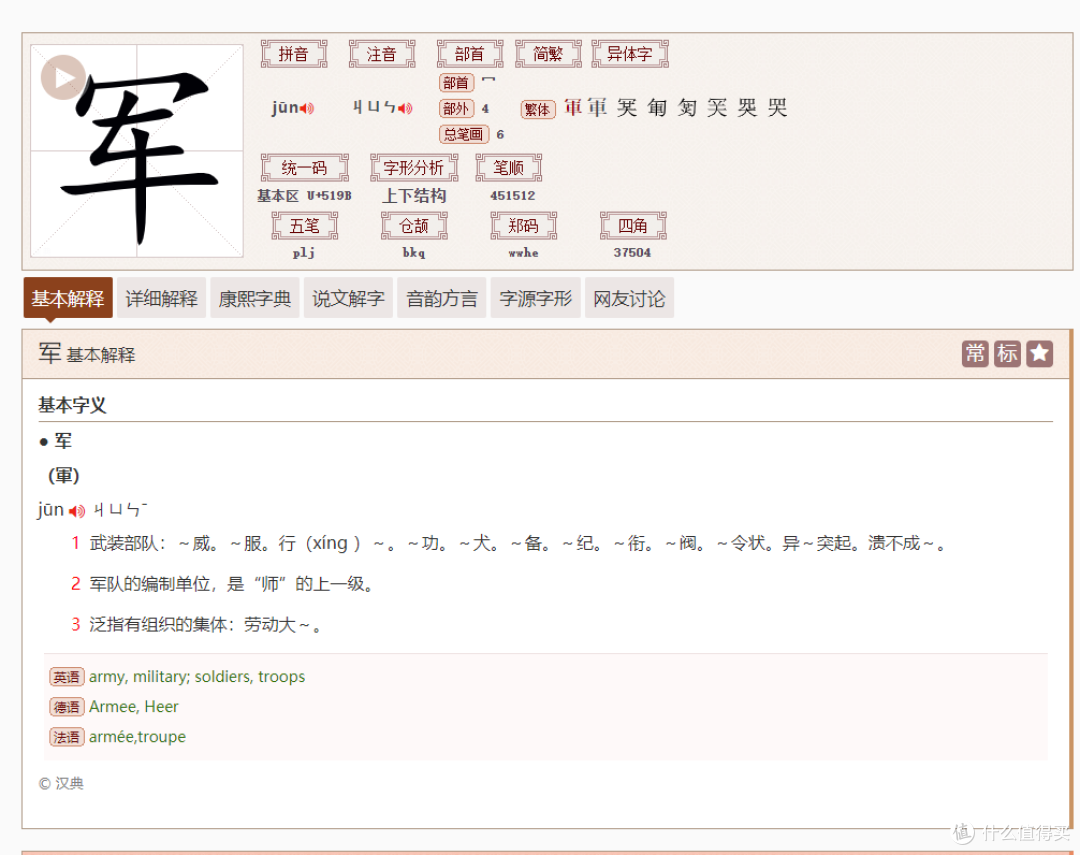Image resolution: width=1080 pixels, height=855 pixels.
Task: Click the 标 badge icon
Action: pyautogui.click(x=1007, y=353)
